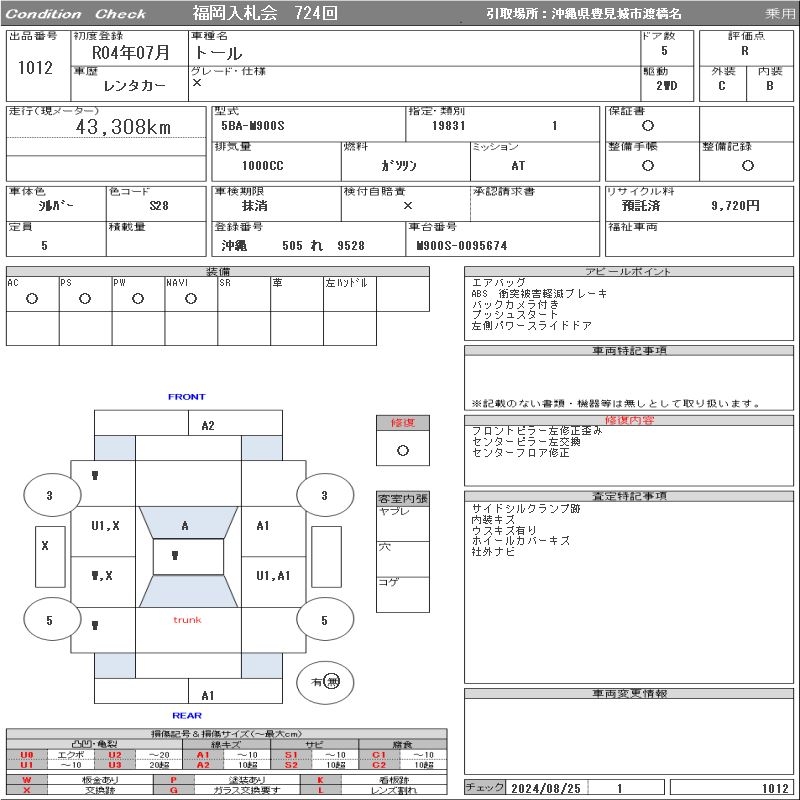This screenshot has height=800, width=800.
Task: Click assessment note 'サイドシルクランプ跡'
Action: [526, 509]
